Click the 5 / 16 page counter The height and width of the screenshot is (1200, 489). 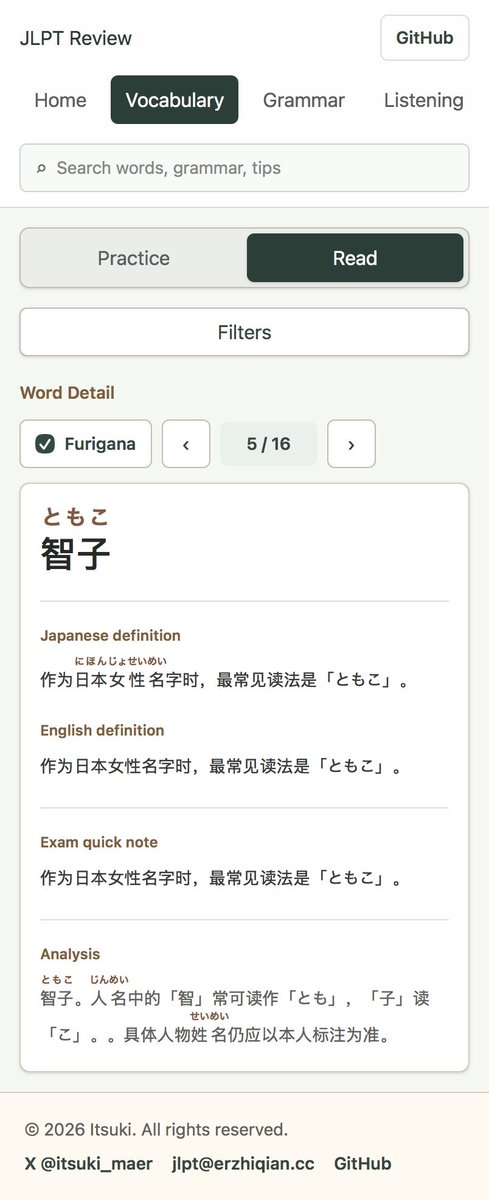coord(268,444)
